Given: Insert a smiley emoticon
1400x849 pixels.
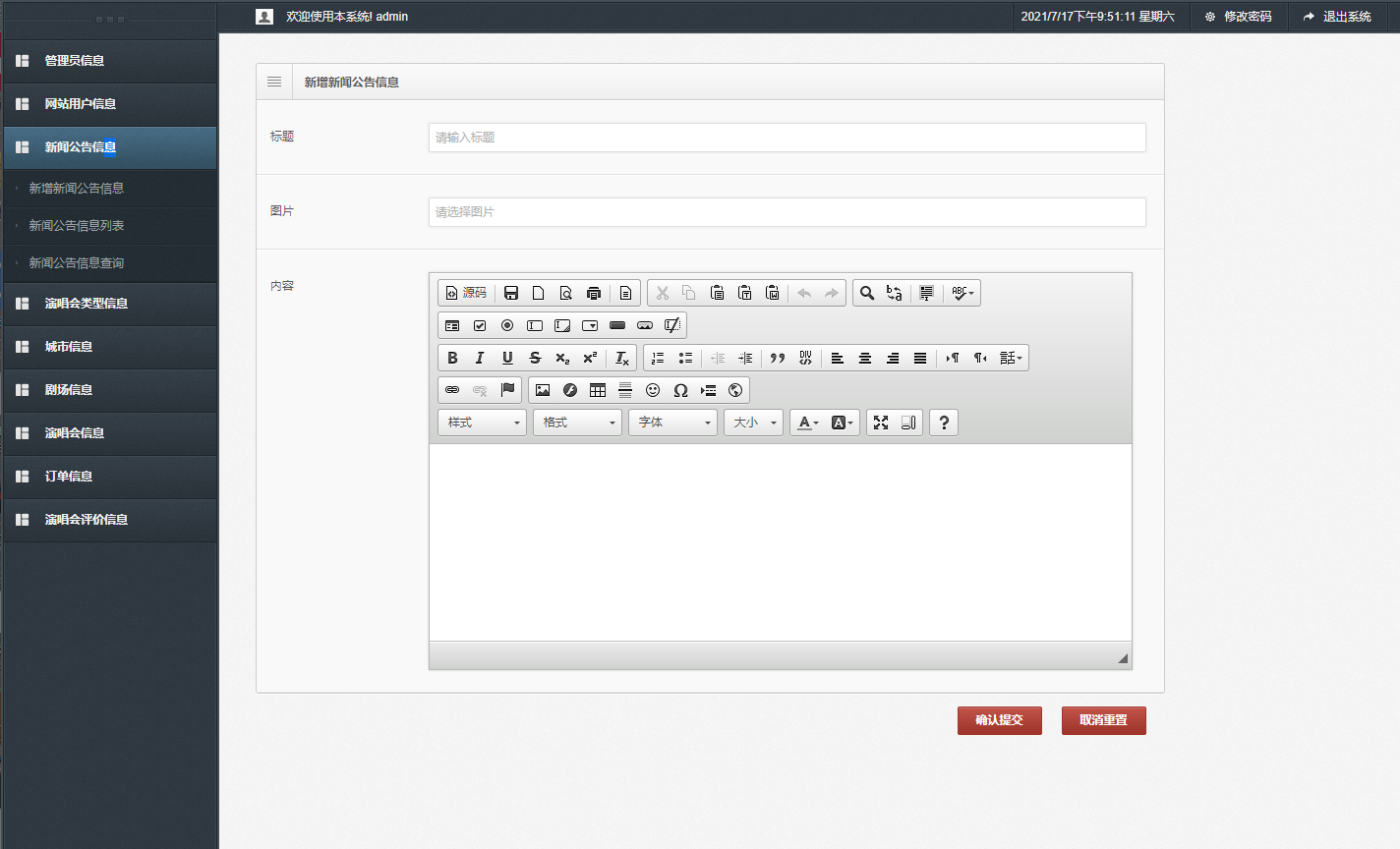Looking at the screenshot, I should click(x=653, y=390).
